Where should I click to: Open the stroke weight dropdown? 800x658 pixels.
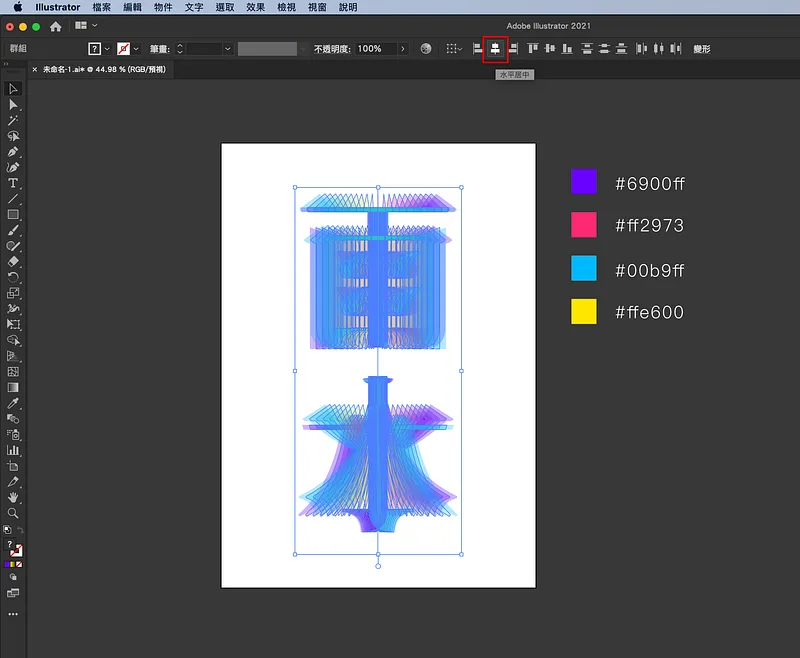click(x=228, y=49)
